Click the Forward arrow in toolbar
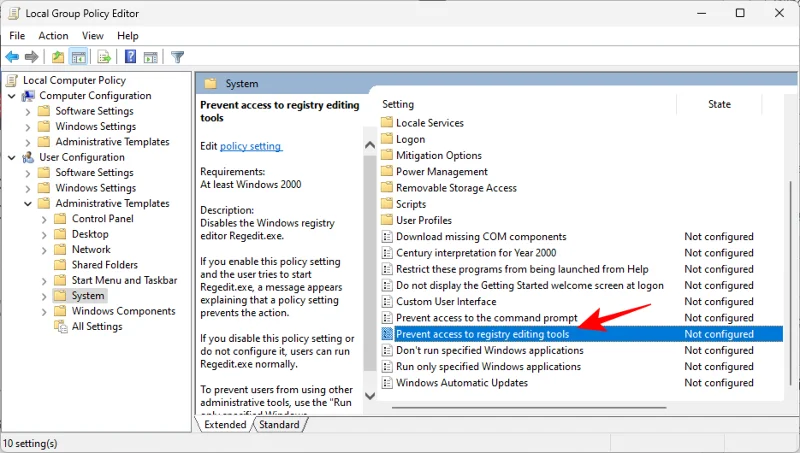 [32, 57]
